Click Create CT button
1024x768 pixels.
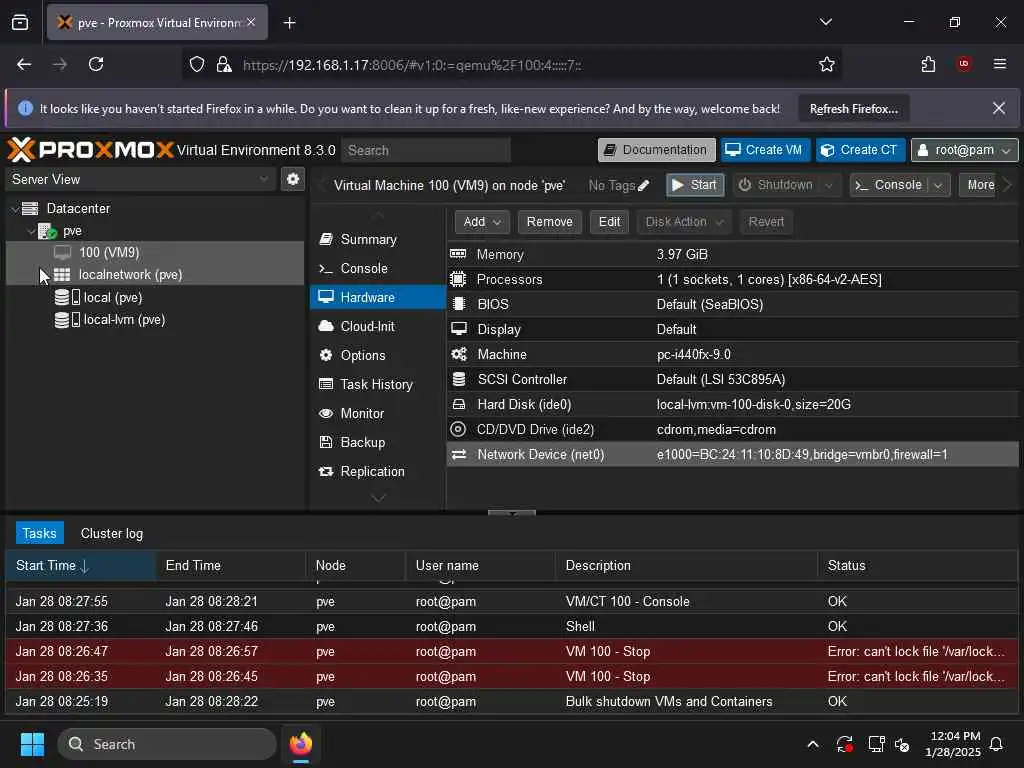[860, 150]
